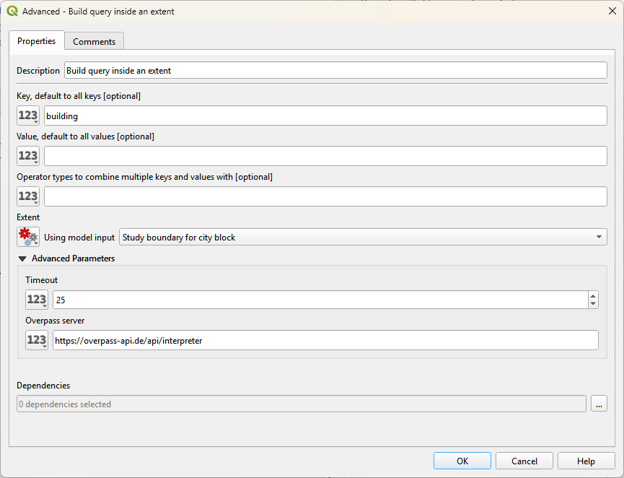Open value-type button beside Value field
The width and height of the screenshot is (624, 478).
28,156
